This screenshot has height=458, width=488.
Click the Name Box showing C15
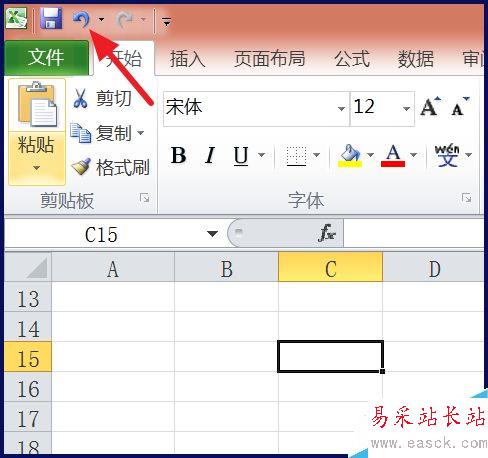[102, 235]
